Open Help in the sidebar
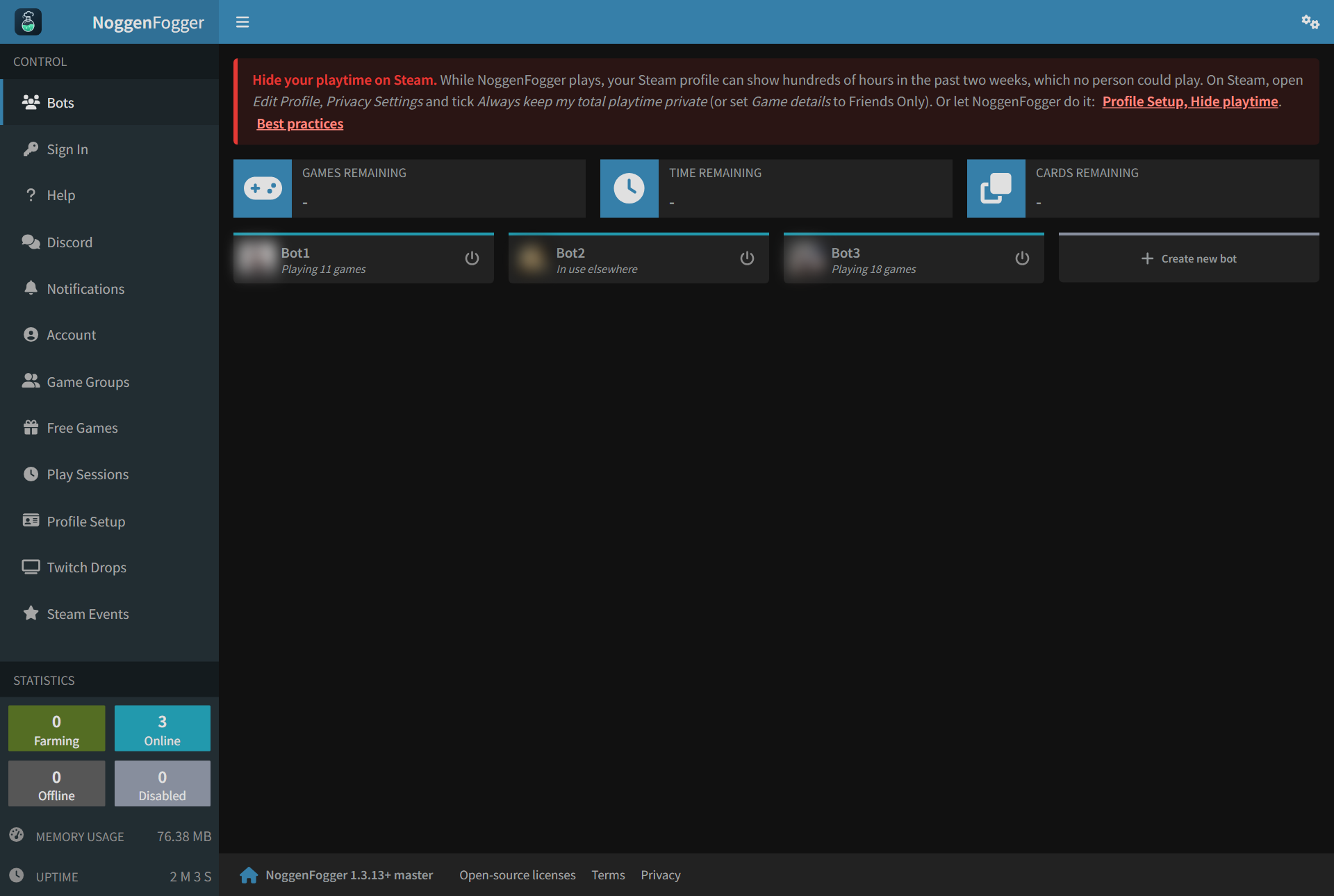Image resolution: width=1334 pixels, height=896 pixels. 110,195
